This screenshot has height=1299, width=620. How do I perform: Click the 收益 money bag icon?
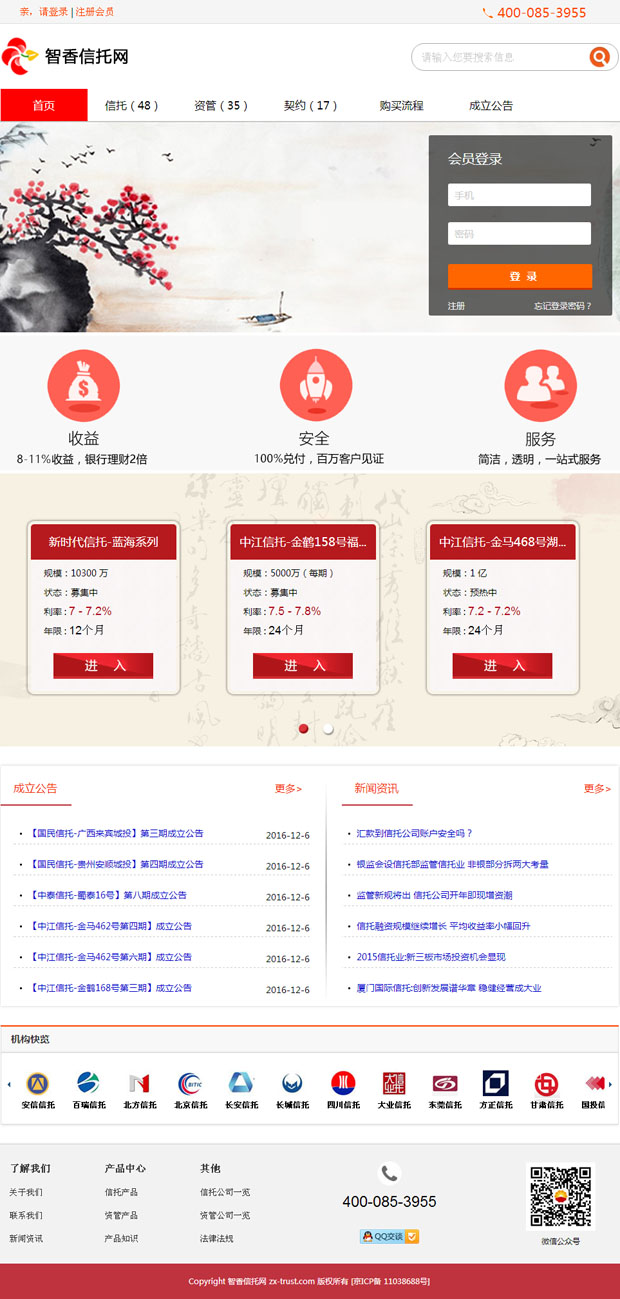point(83,385)
